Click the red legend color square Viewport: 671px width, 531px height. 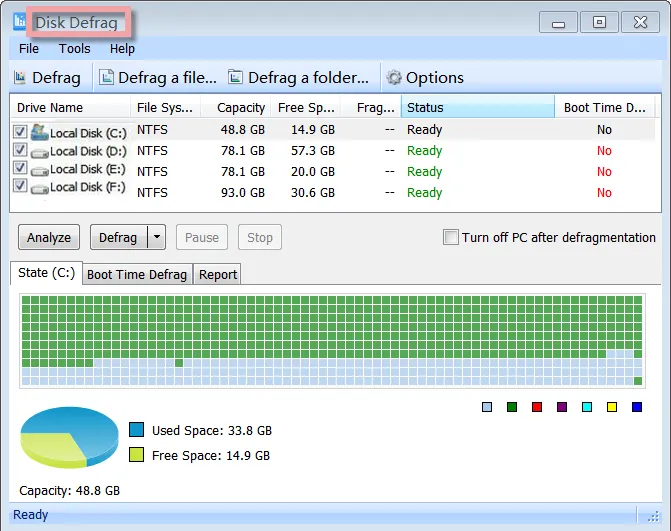coord(537,407)
